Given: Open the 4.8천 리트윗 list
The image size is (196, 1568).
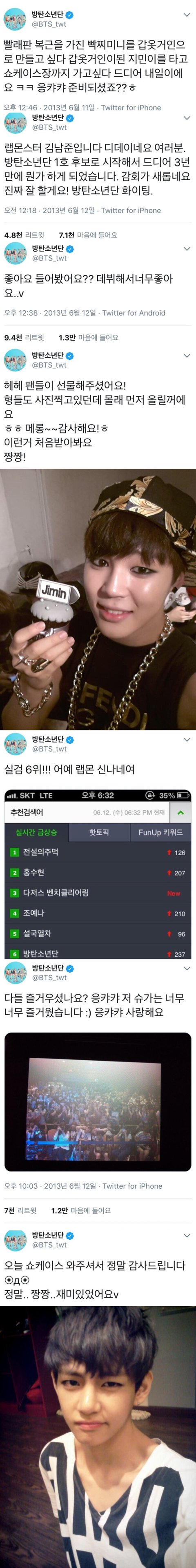Looking at the screenshot, I should coord(24,235).
